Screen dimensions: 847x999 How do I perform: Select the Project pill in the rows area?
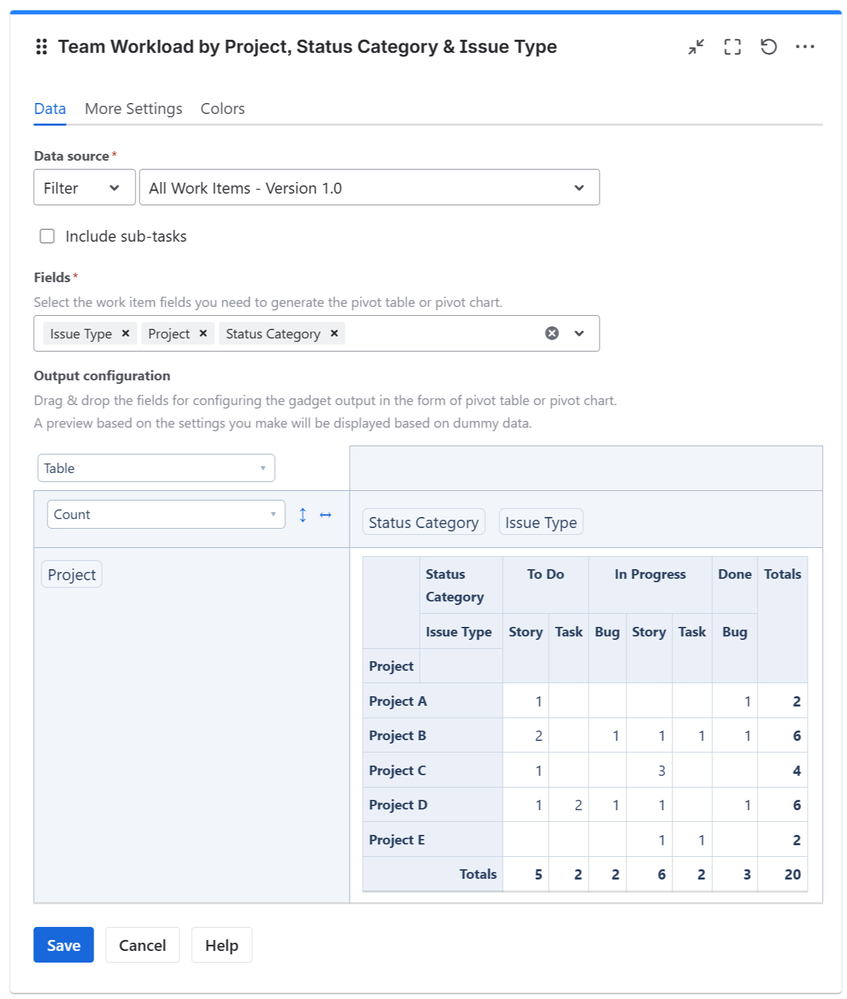[x=71, y=574]
